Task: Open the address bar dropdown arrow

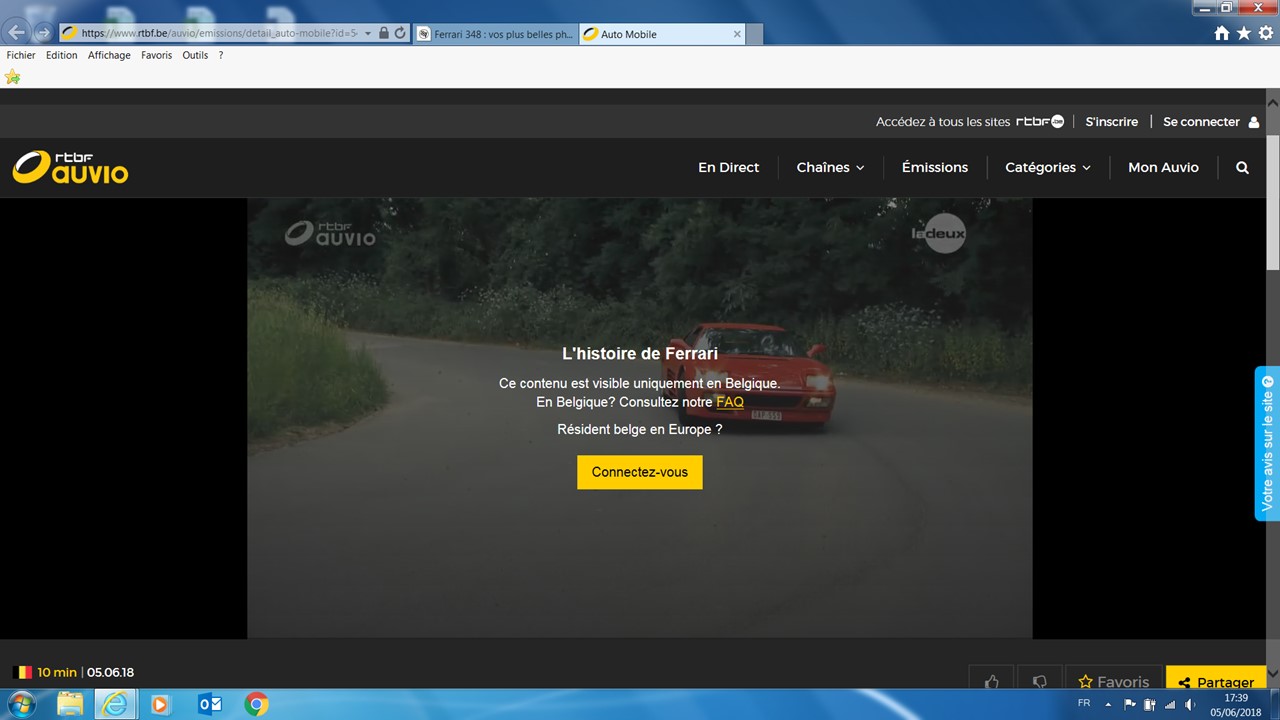Action: 368,33
